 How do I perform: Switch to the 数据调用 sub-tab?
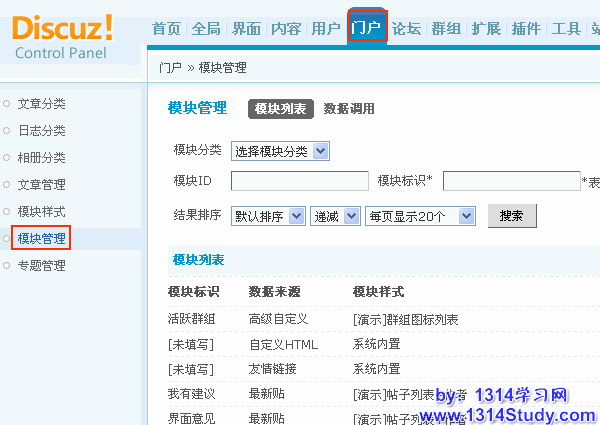349,109
